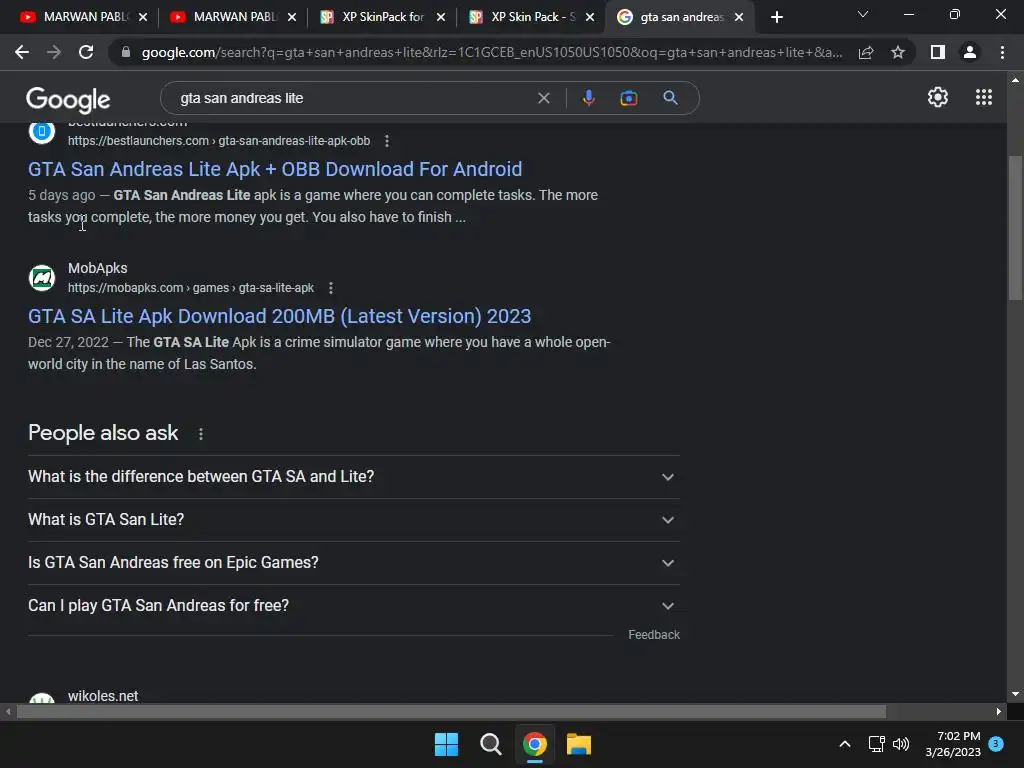
Task: Open network display tray icon
Action: pos(876,744)
